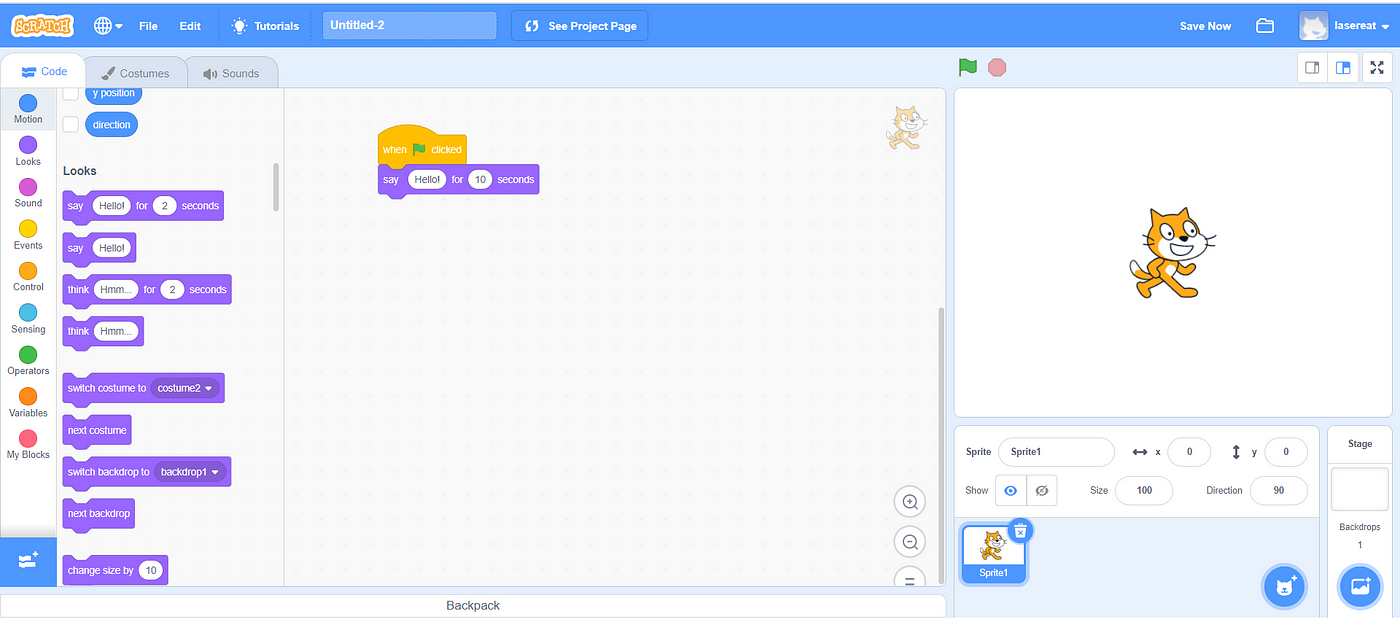Image resolution: width=1400 pixels, height=622 pixels.
Task: Click the change size by 10 block
Action: [115, 570]
